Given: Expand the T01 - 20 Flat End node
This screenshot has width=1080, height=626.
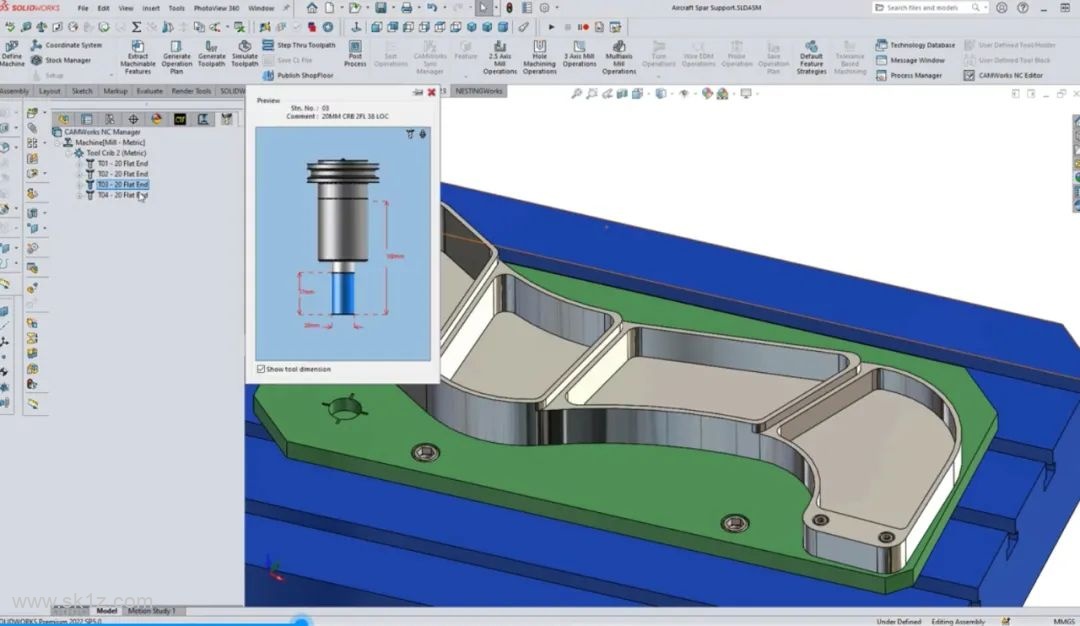Looking at the screenshot, I should click(80, 164).
